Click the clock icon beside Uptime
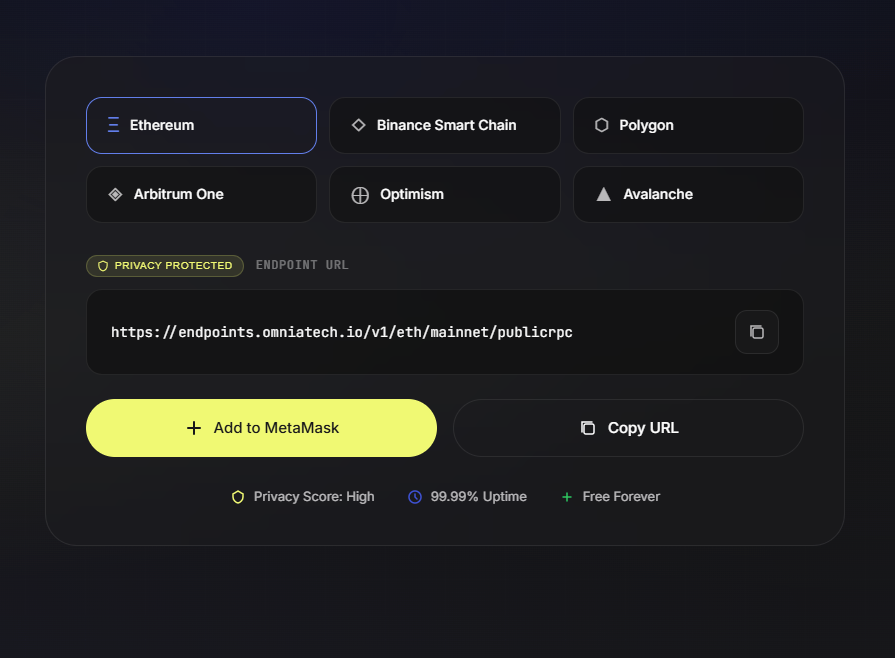Image resolution: width=895 pixels, height=658 pixels. [415, 497]
